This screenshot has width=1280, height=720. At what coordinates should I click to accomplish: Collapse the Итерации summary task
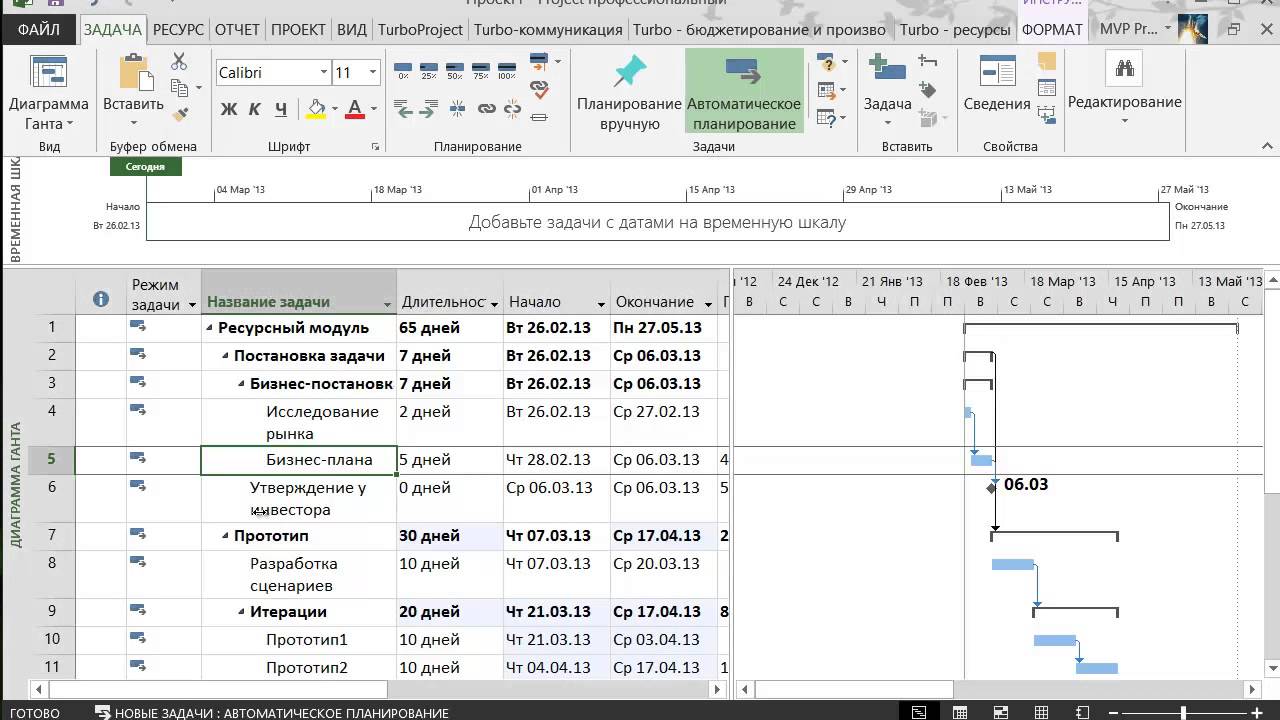coord(242,612)
